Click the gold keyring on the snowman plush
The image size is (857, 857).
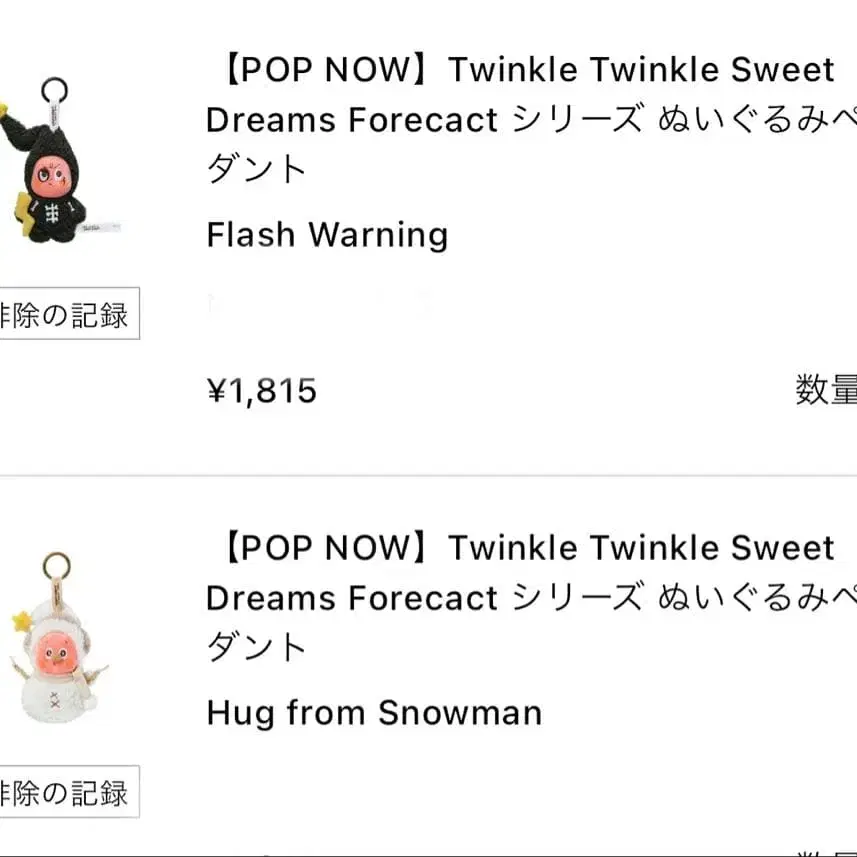point(55,566)
